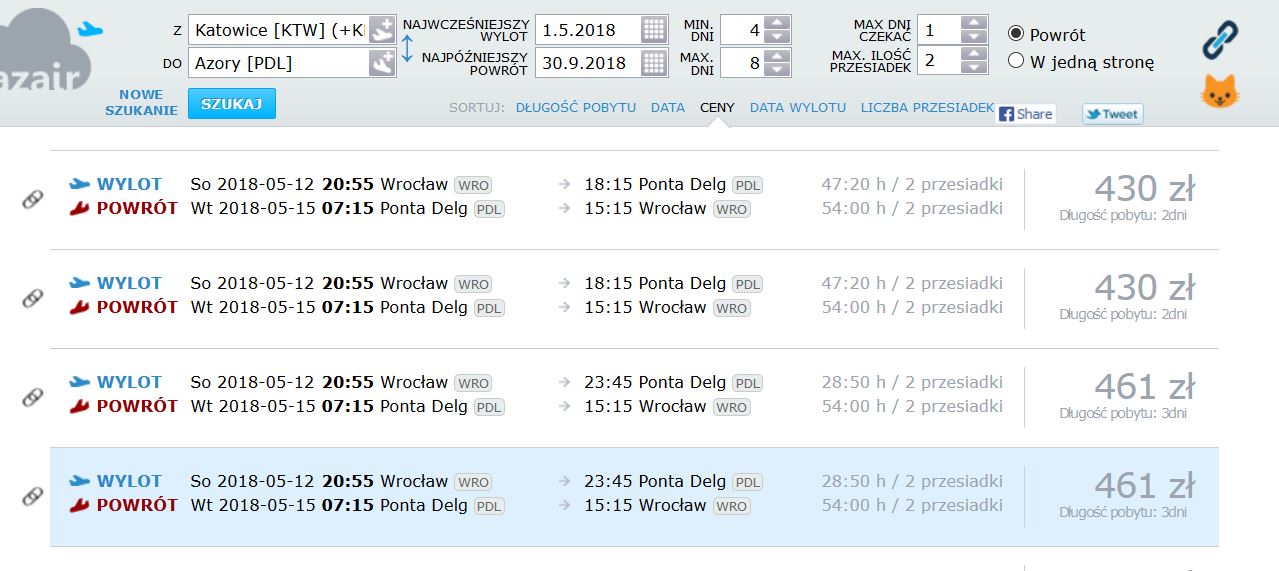Click the blue SZUKAJ search button
The width and height of the screenshot is (1279, 571).
[232, 104]
